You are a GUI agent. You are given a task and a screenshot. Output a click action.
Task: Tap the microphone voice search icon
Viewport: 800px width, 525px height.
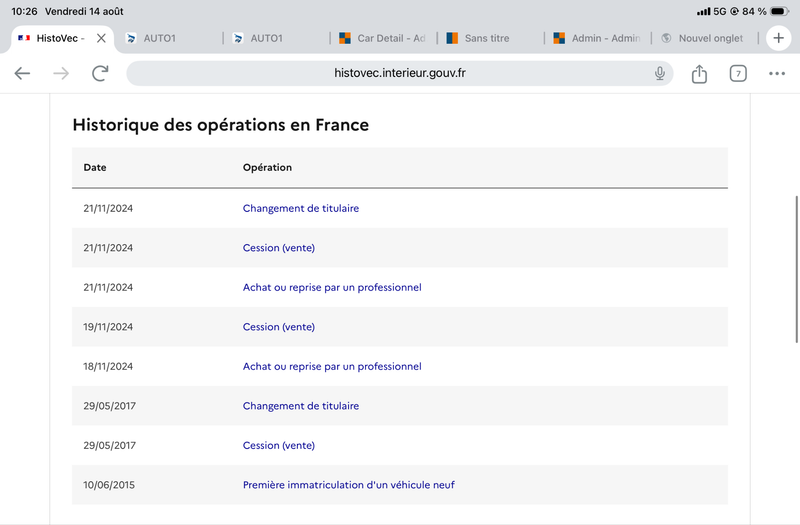coord(660,73)
